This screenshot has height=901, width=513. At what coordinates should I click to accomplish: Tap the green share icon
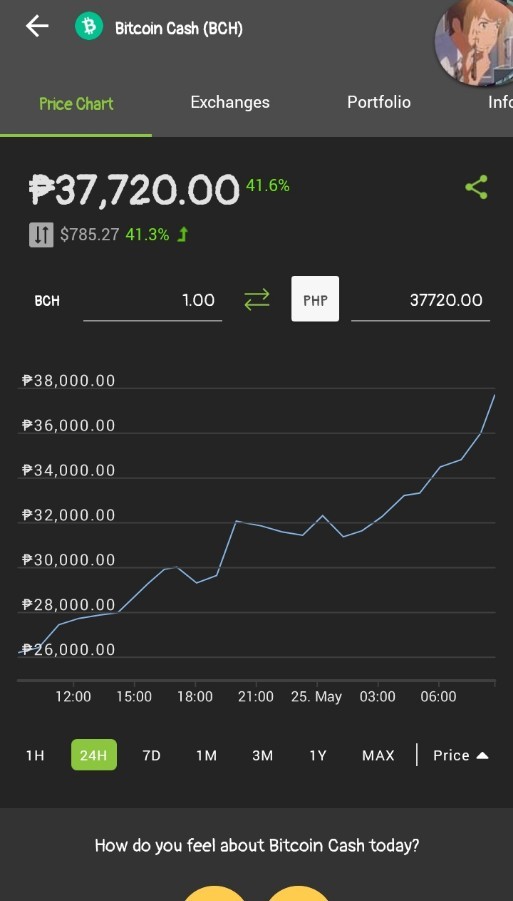coord(476,187)
